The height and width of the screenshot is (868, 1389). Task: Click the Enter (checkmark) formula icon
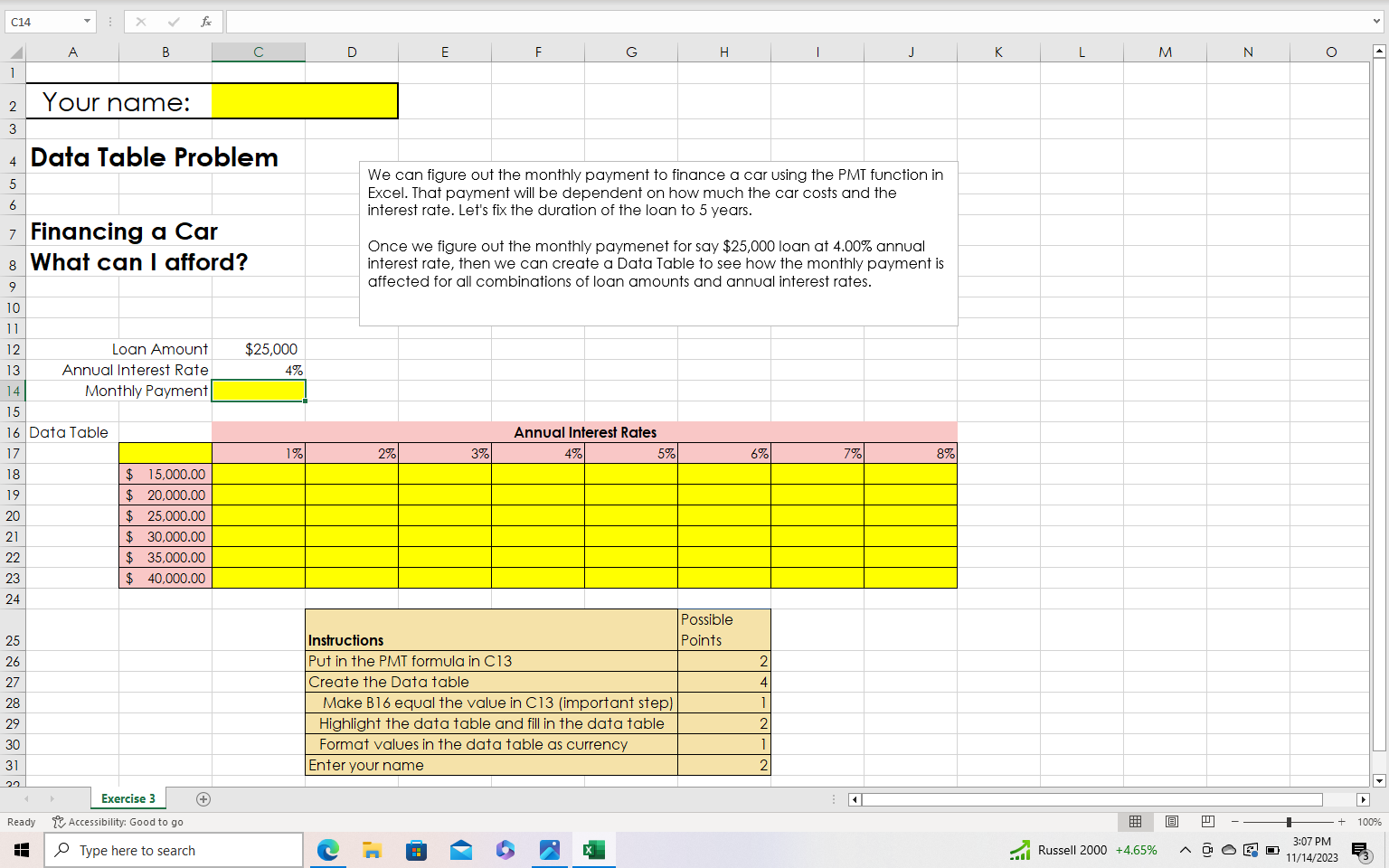pyautogui.click(x=174, y=22)
